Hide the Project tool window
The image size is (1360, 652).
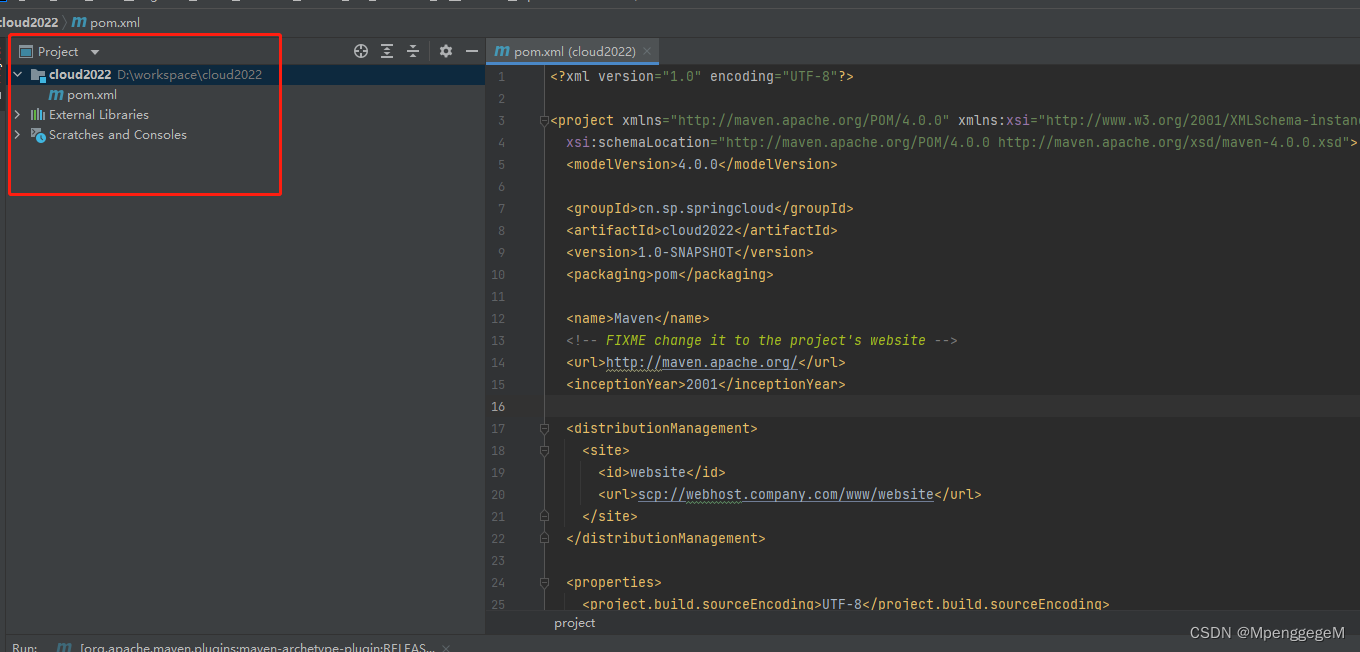click(x=472, y=51)
